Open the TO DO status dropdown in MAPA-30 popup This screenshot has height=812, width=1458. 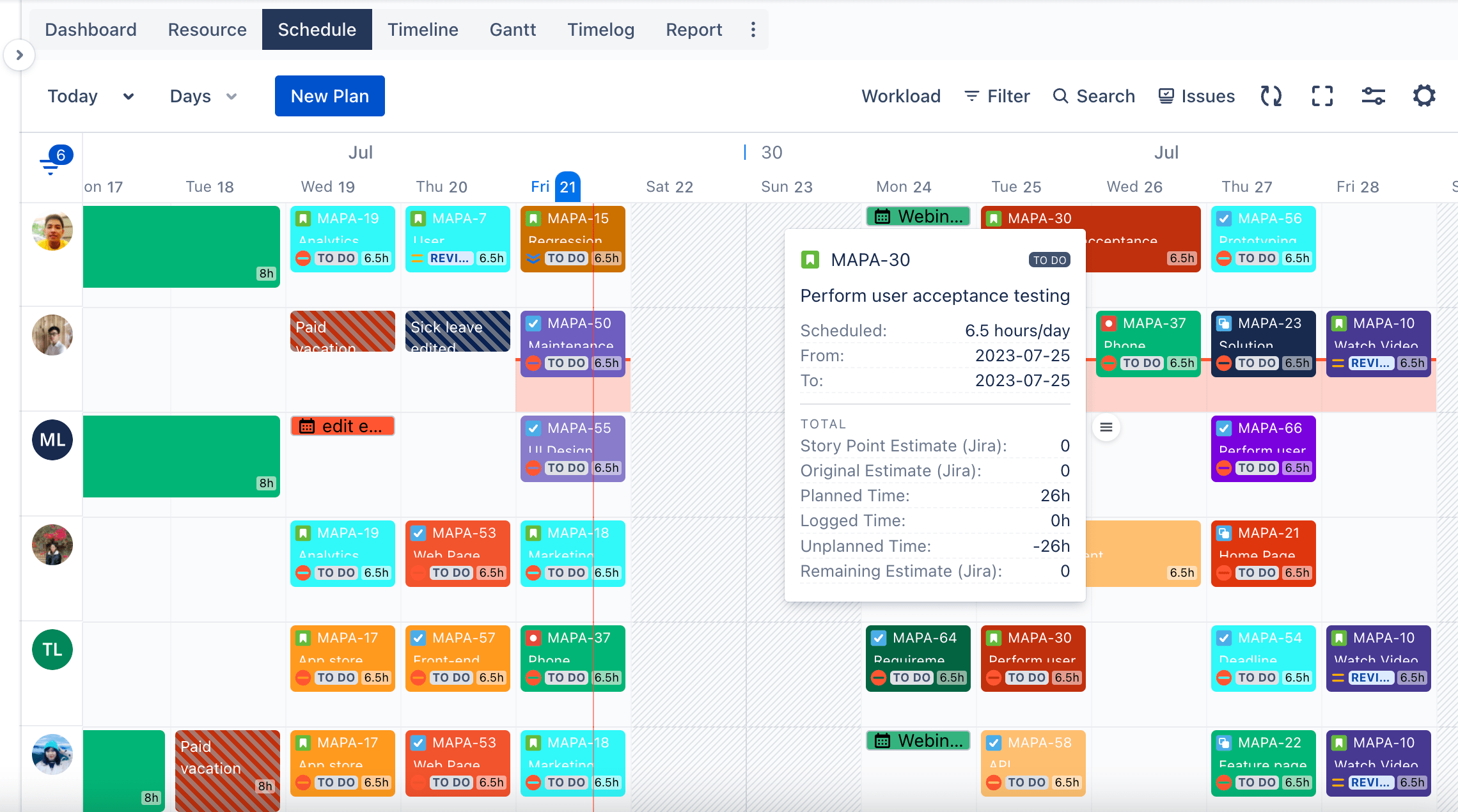tap(1049, 260)
